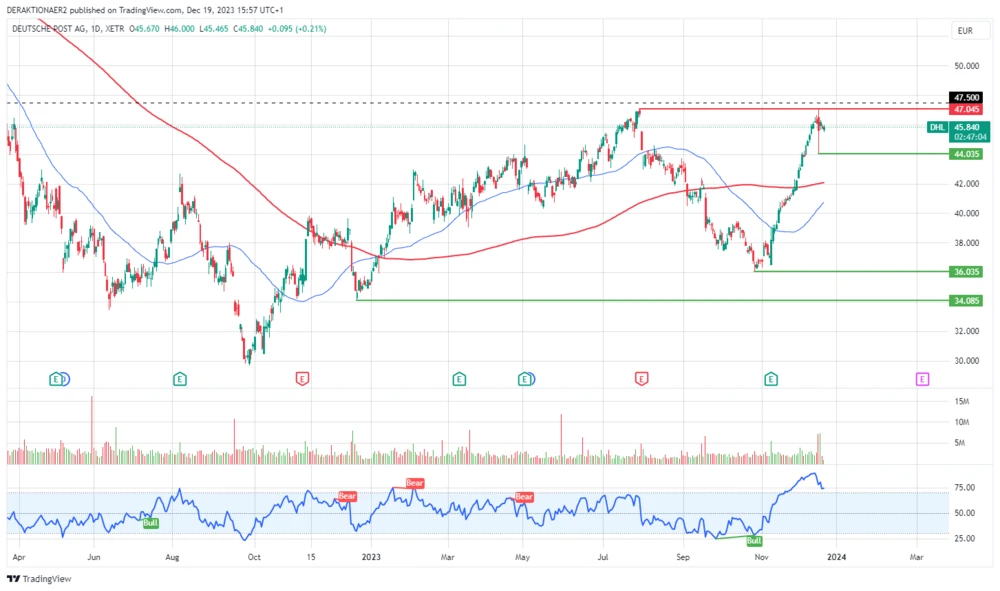Image resolution: width=1000 pixels, height=591 pixels.
Task: Select the DHL symbol price label
Action: pos(937,127)
